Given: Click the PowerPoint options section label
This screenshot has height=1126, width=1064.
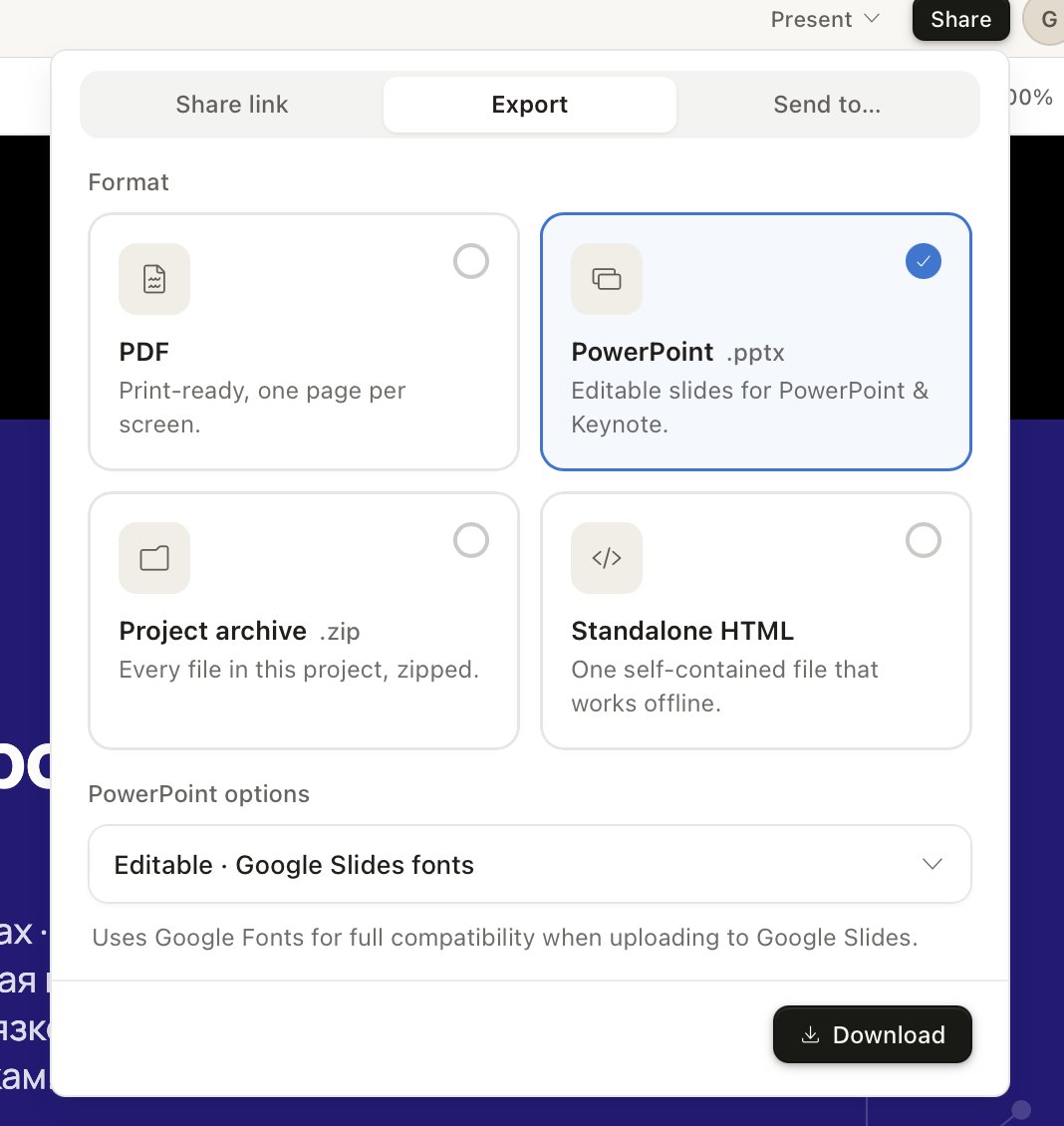Looking at the screenshot, I should 199,793.
